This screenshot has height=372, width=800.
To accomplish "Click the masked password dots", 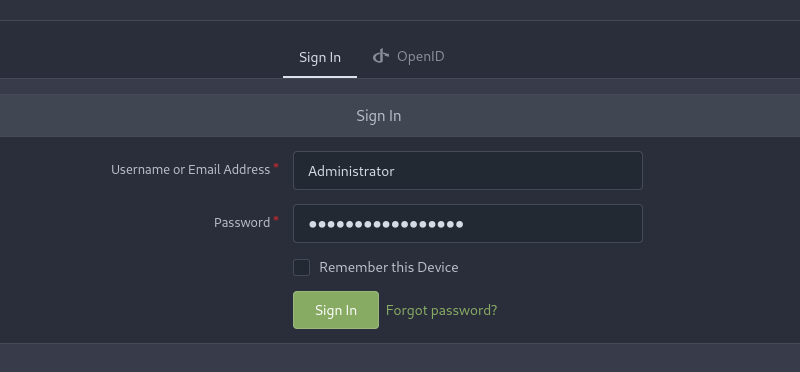I will 386,224.
